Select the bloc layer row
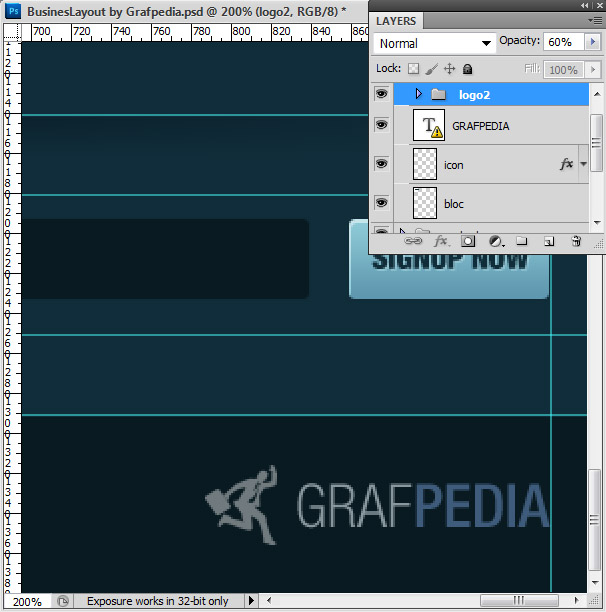 coord(491,203)
